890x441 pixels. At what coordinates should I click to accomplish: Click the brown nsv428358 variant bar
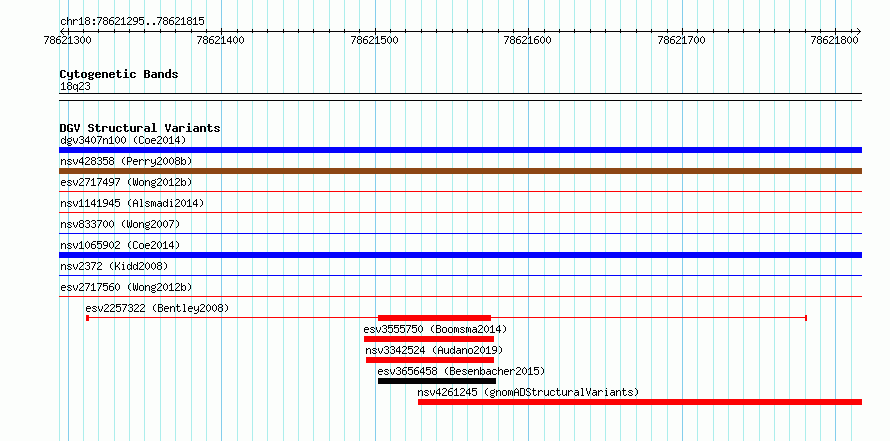(460, 171)
